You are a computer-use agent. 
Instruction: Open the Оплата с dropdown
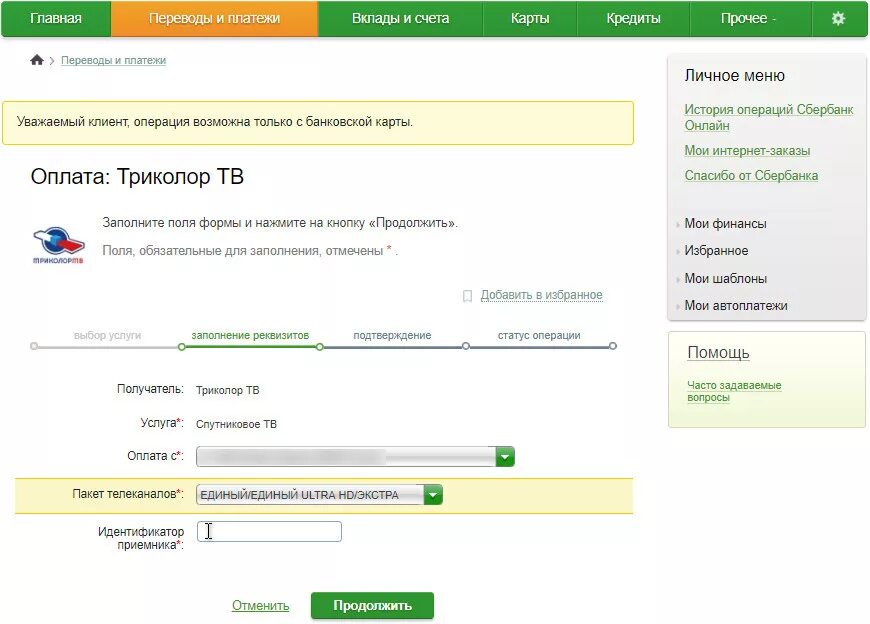[x=355, y=456]
